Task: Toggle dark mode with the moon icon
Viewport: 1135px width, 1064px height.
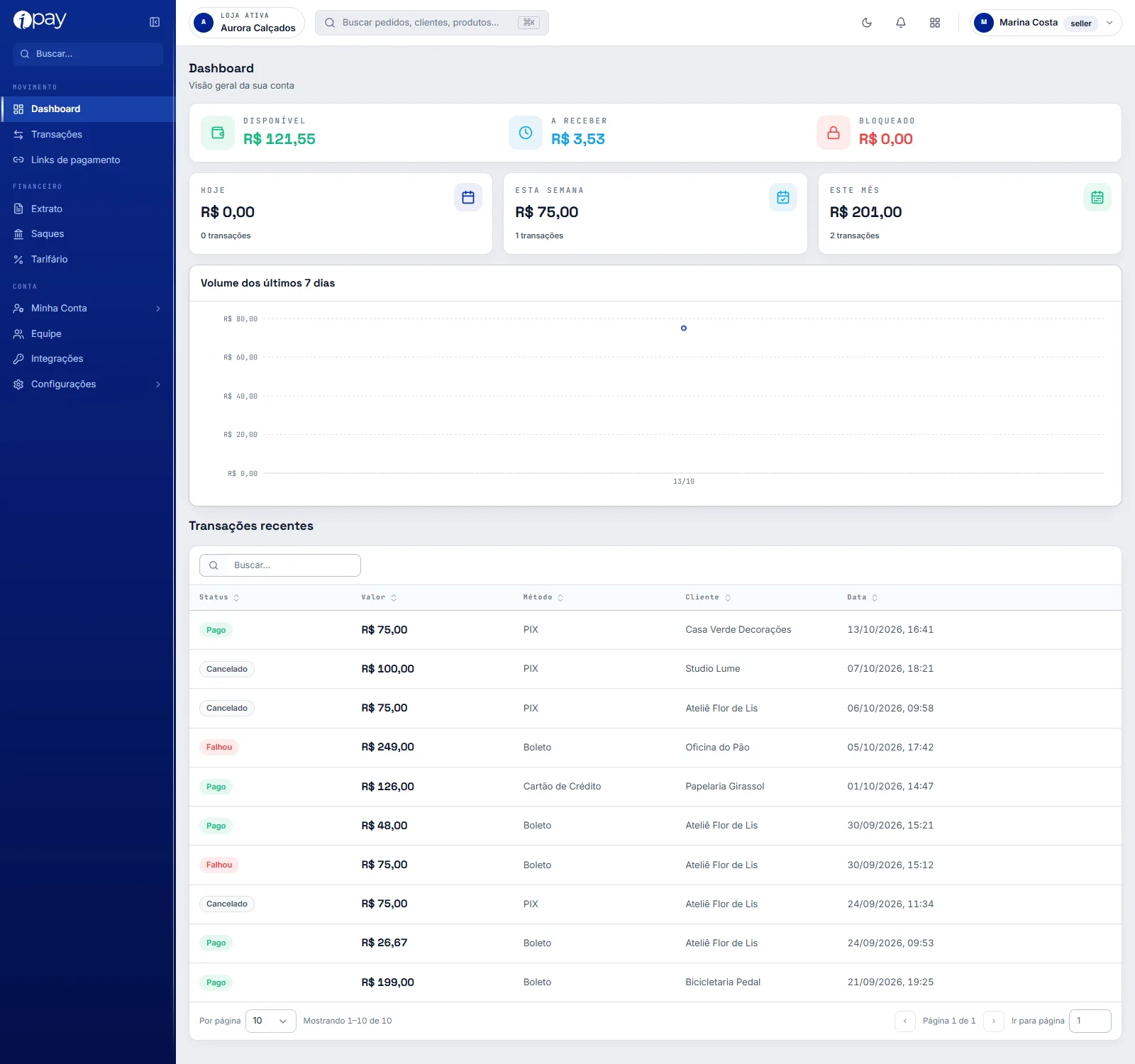Action: pyautogui.click(x=867, y=23)
